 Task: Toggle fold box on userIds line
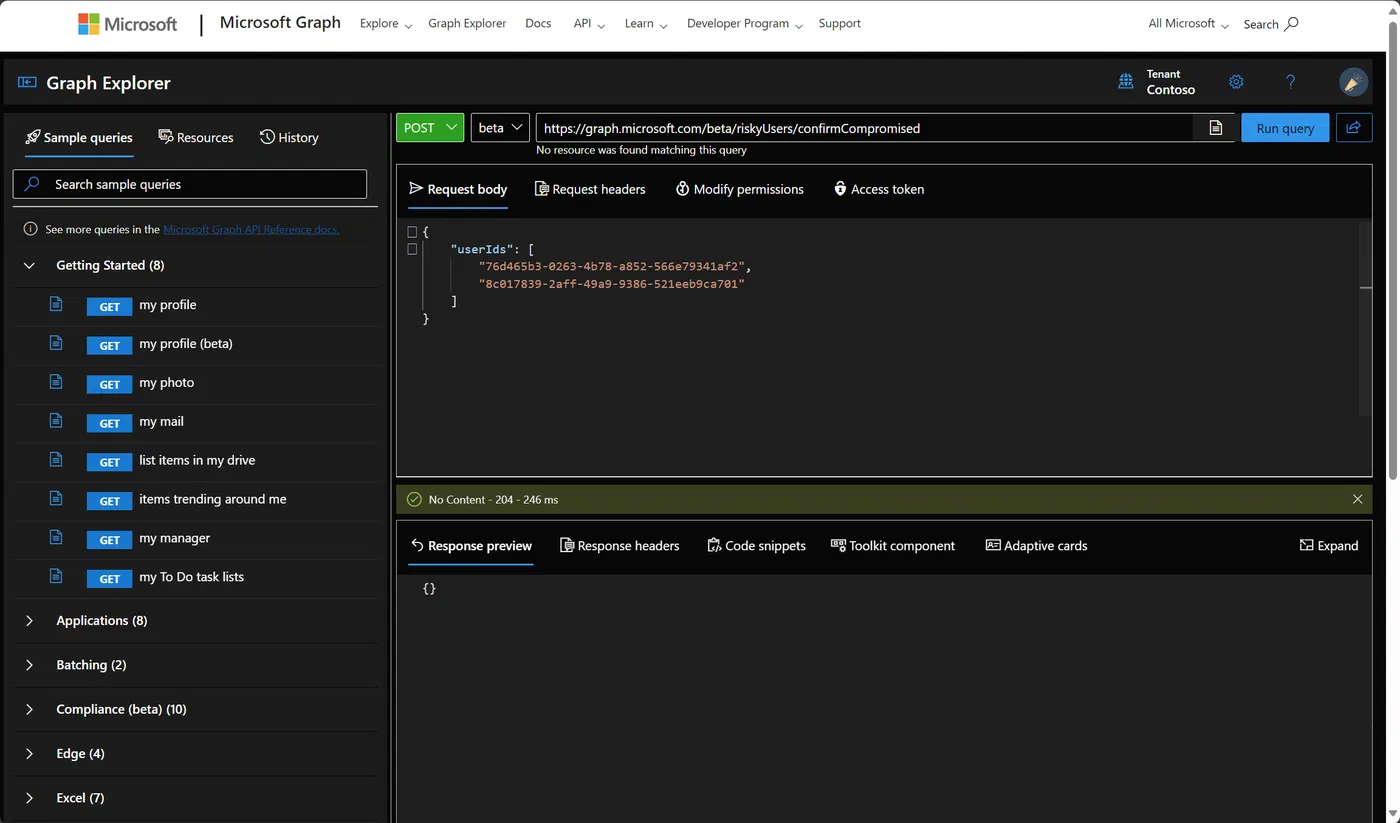pyautogui.click(x=412, y=249)
